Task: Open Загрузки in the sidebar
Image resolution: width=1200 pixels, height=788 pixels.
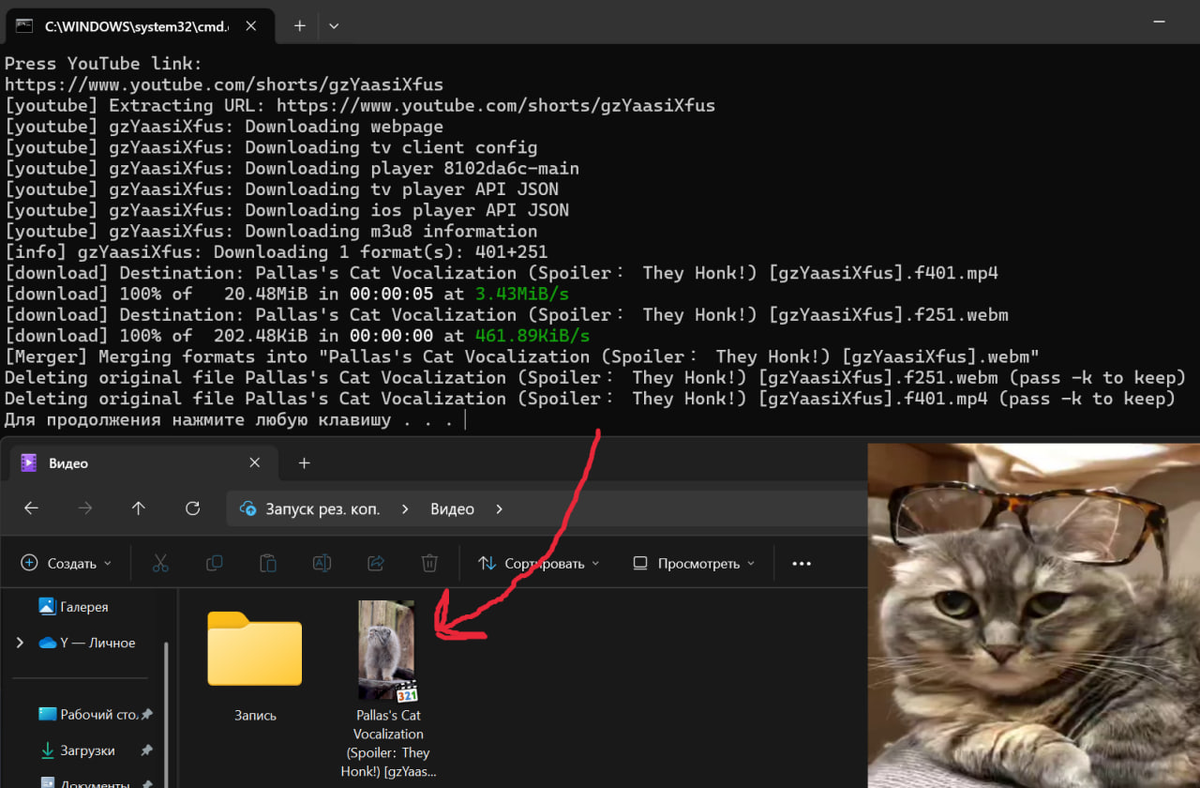Action: click(78, 751)
